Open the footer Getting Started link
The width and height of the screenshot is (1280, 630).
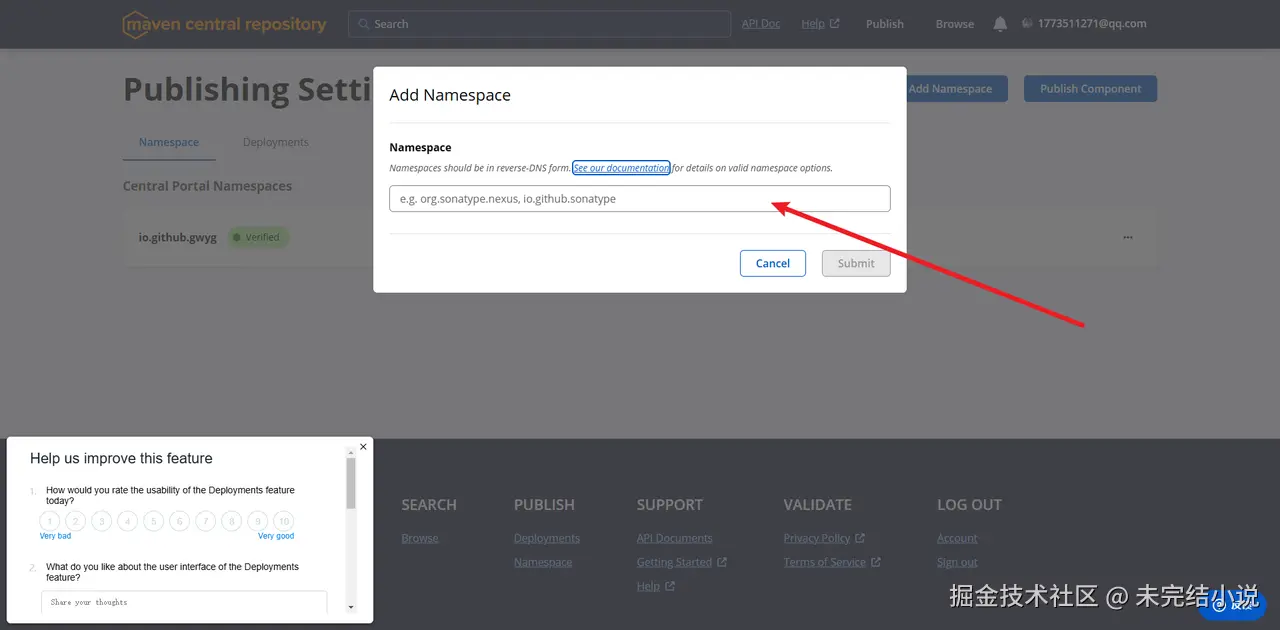[682, 562]
